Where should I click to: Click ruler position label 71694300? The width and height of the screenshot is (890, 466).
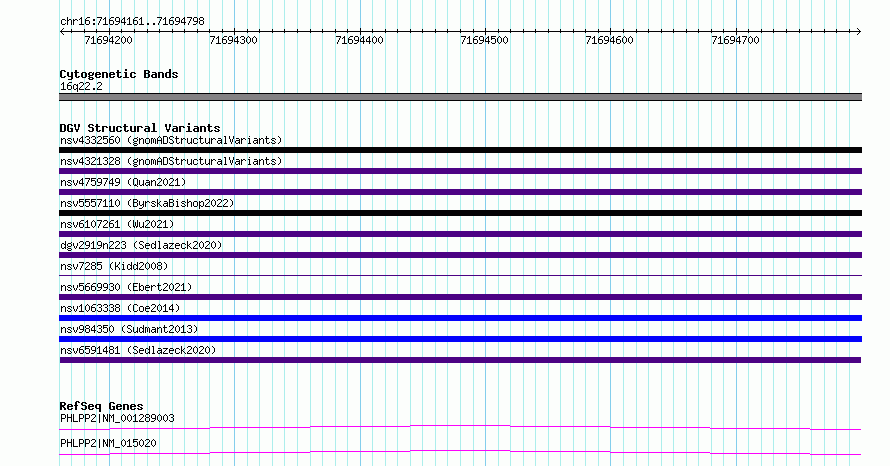click(233, 40)
